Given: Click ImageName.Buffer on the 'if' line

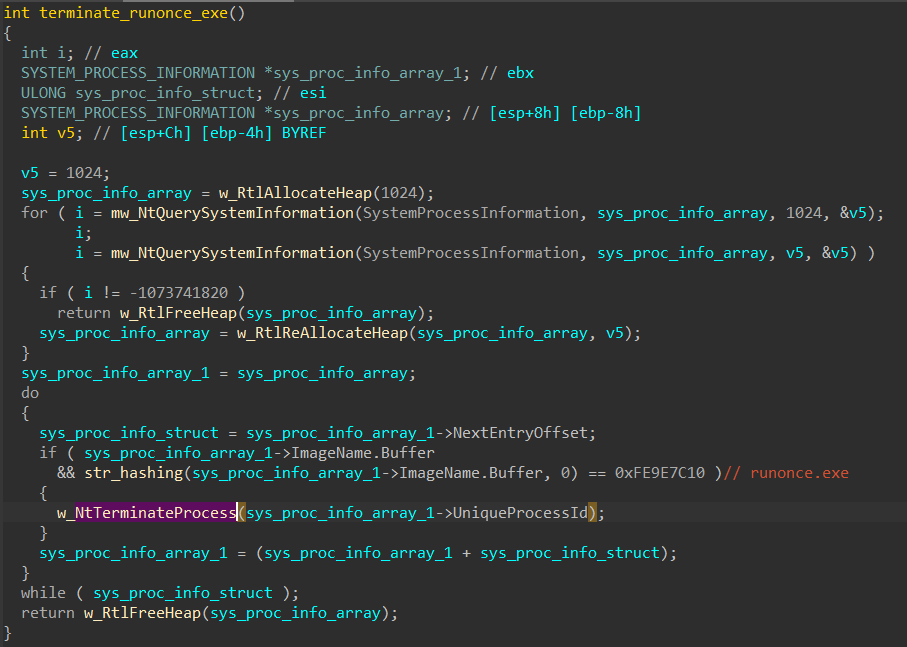Looking at the screenshot, I should pos(363,453).
